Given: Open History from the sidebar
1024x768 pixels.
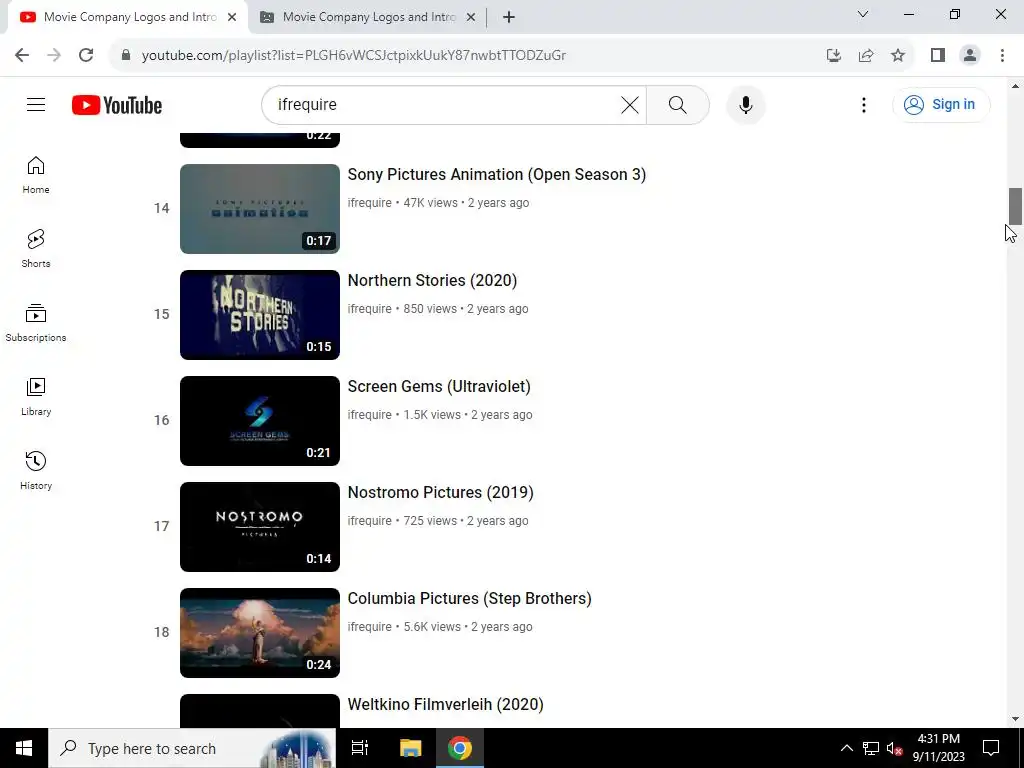Looking at the screenshot, I should (x=36, y=470).
